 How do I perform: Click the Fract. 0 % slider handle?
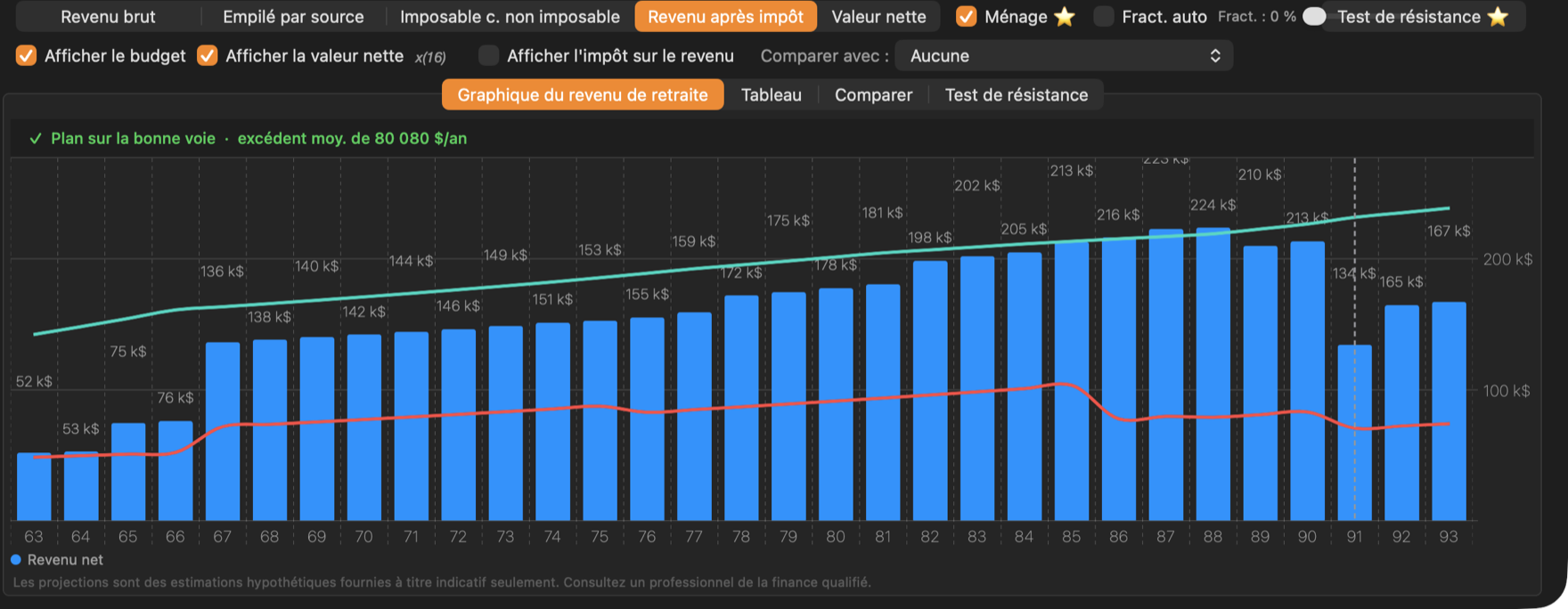point(1314,17)
